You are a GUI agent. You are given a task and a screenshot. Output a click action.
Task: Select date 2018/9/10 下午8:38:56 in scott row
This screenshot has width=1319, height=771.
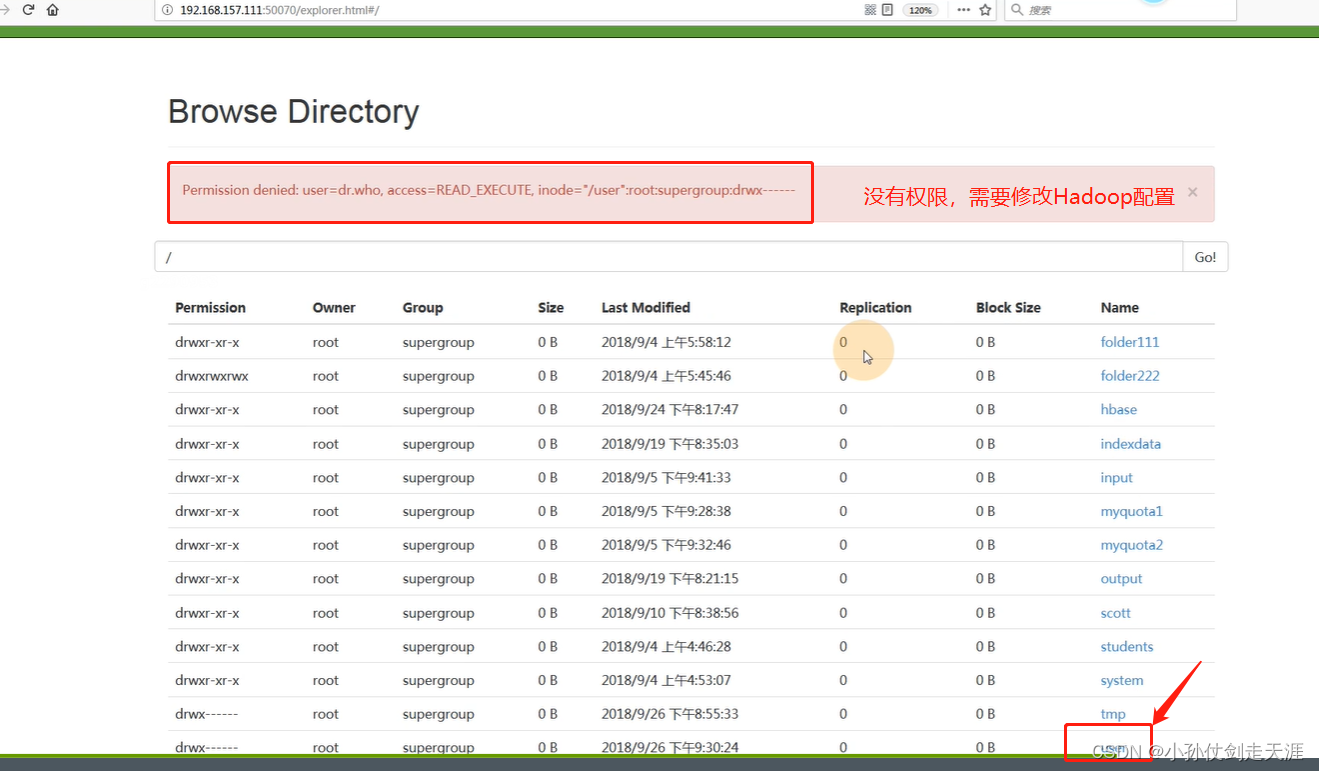pos(670,613)
